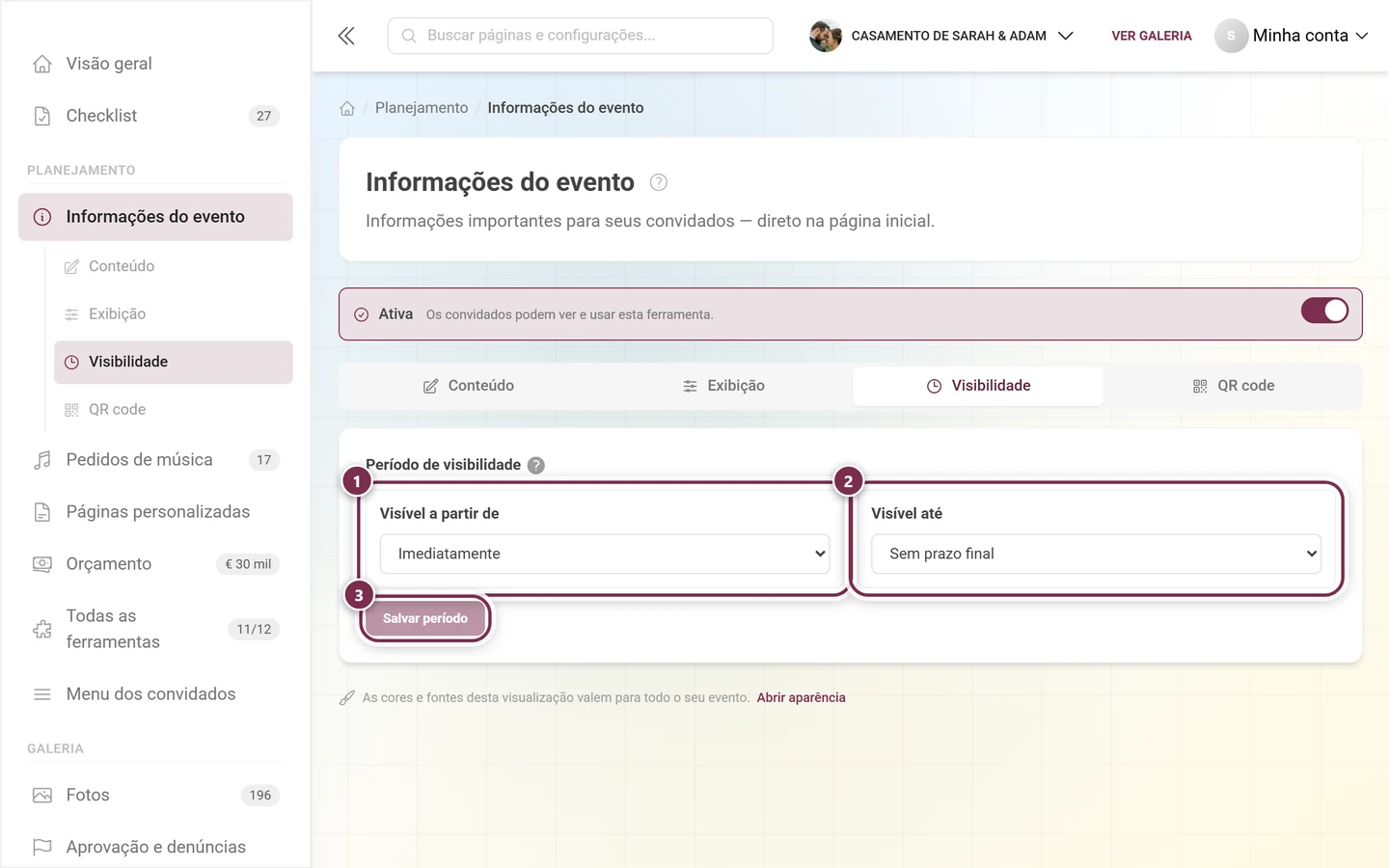Open Menu dos convidados
The height and width of the screenshot is (868, 1389).
click(x=155, y=694)
